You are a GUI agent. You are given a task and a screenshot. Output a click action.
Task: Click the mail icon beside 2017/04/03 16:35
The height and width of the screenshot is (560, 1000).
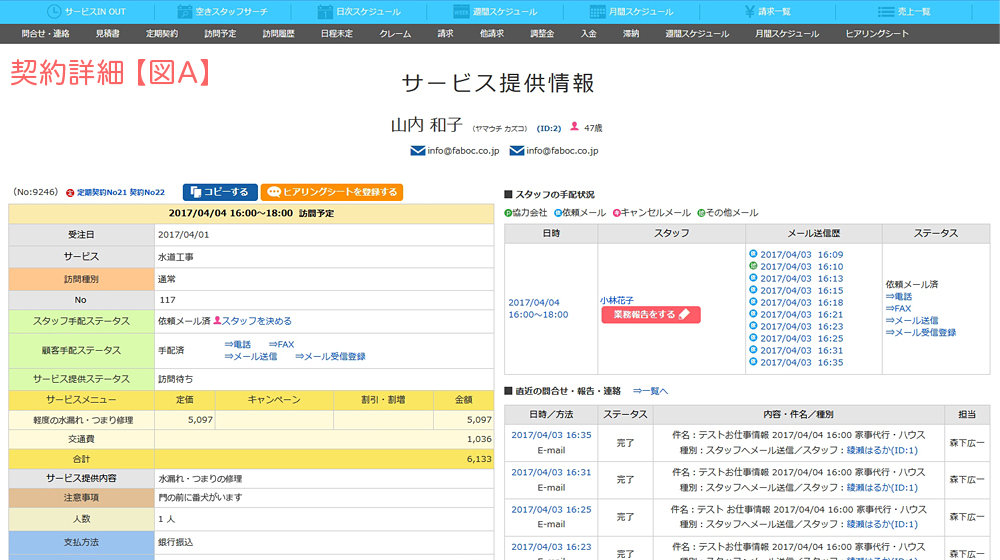[x=753, y=362]
